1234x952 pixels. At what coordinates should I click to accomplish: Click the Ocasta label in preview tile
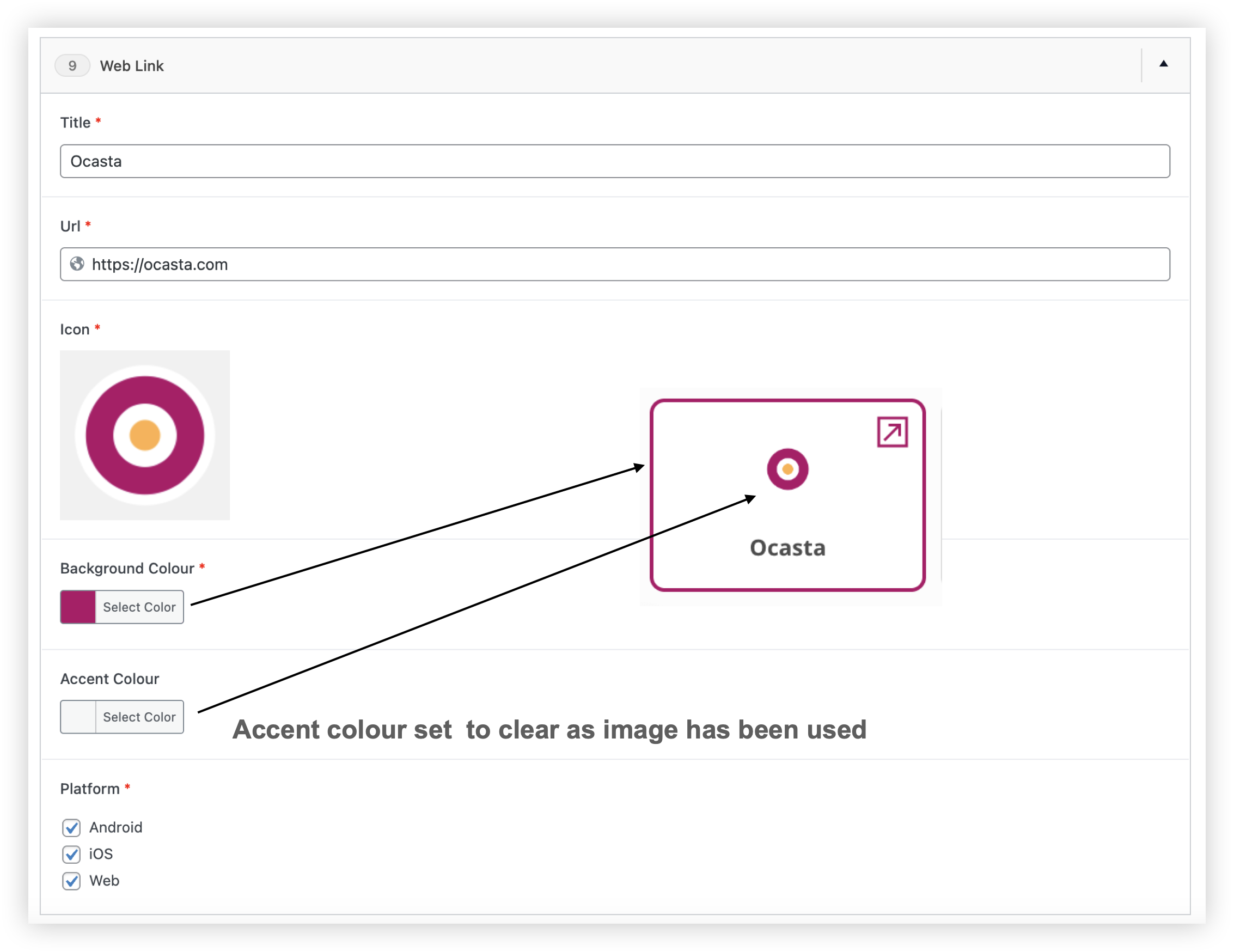coord(787,548)
